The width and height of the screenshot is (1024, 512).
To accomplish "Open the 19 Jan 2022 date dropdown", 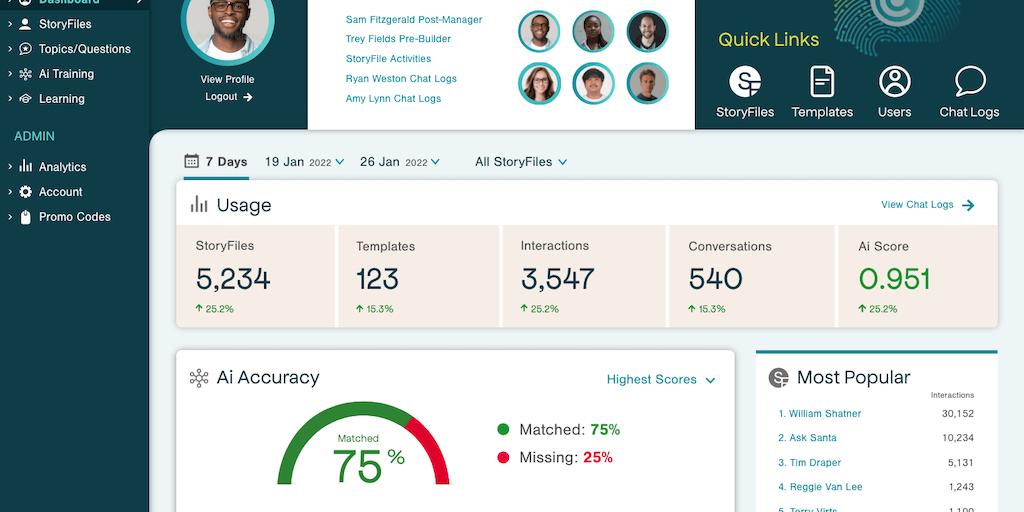I will [304, 162].
